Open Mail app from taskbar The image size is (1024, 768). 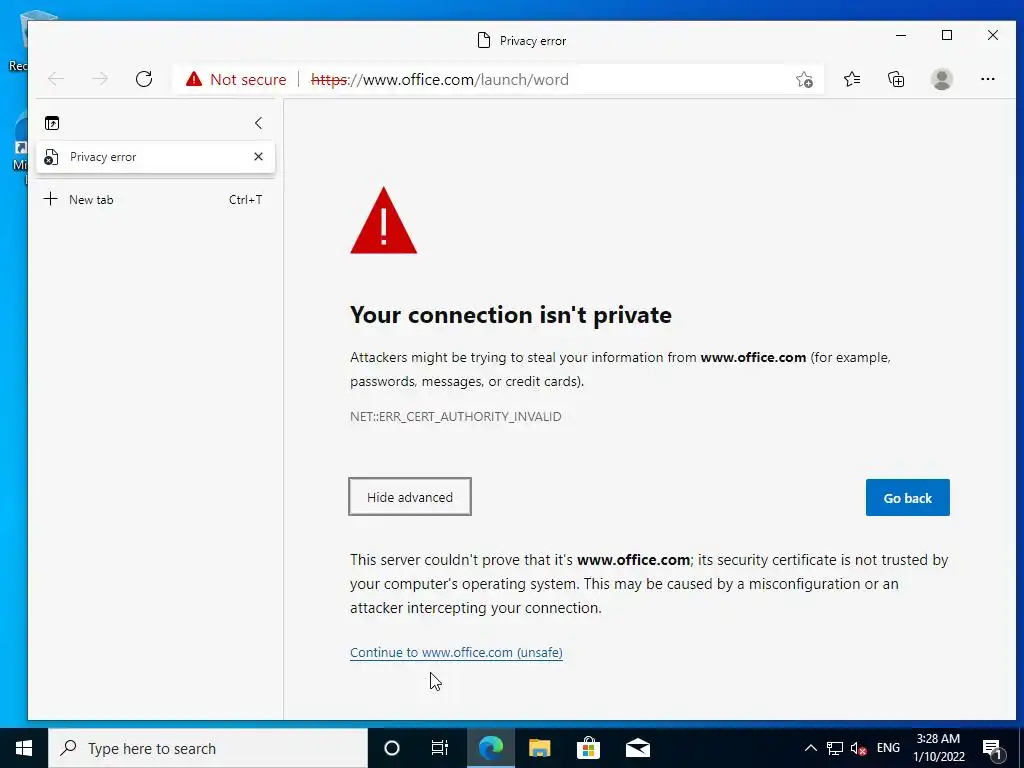pyautogui.click(x=637, y=748)
